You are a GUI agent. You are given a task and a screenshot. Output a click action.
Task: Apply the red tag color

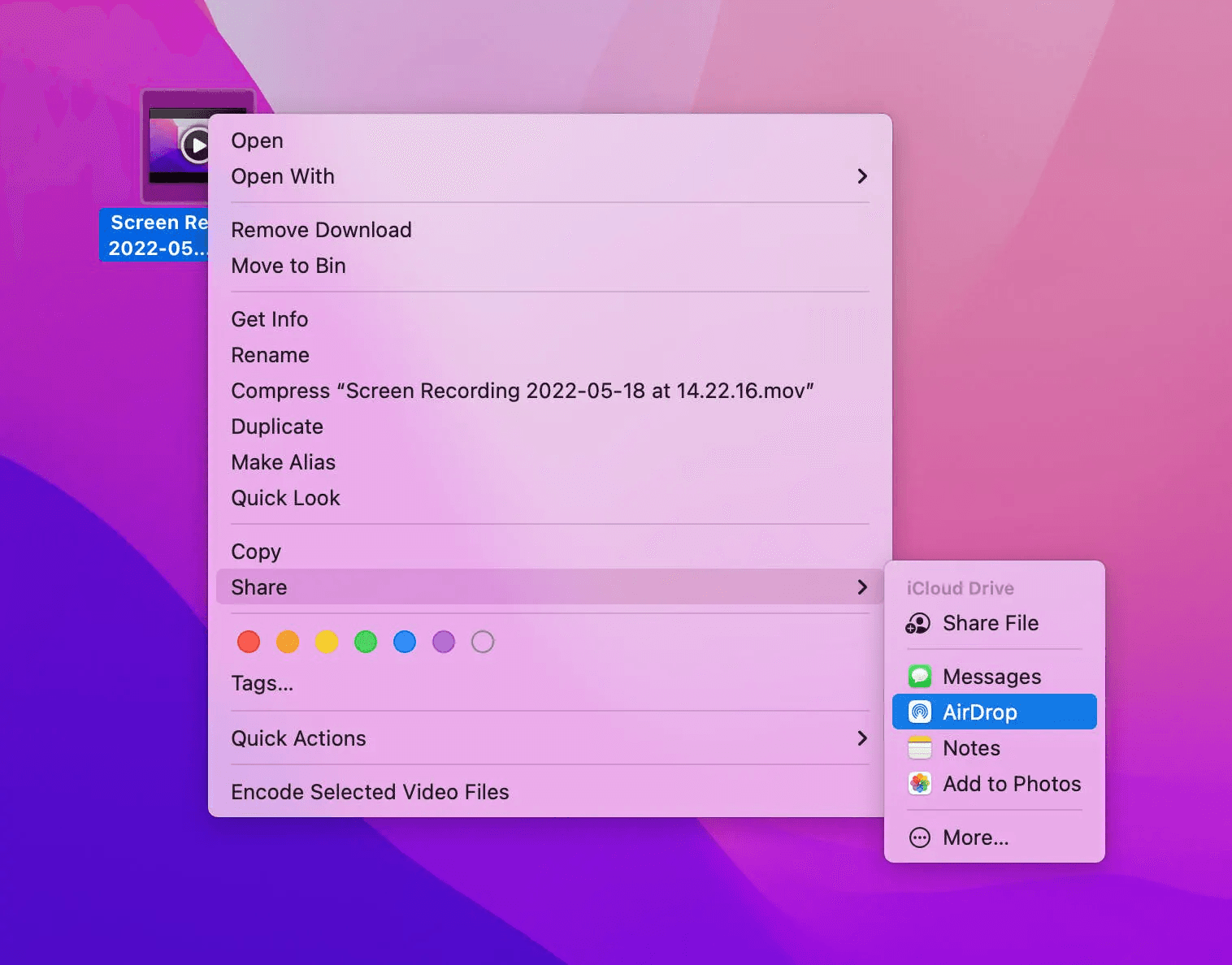[x=249, y=642]
